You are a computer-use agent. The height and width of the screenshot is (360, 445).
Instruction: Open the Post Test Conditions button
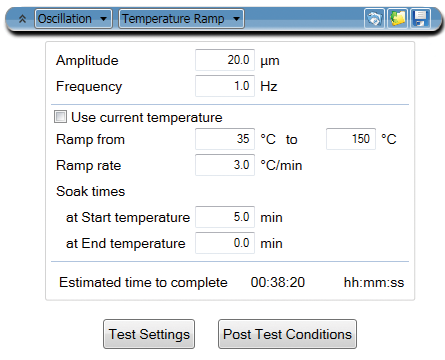pos(287,334)
